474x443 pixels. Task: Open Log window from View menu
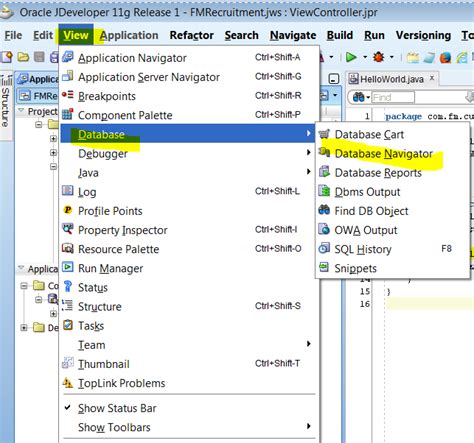tap(188, 192)
